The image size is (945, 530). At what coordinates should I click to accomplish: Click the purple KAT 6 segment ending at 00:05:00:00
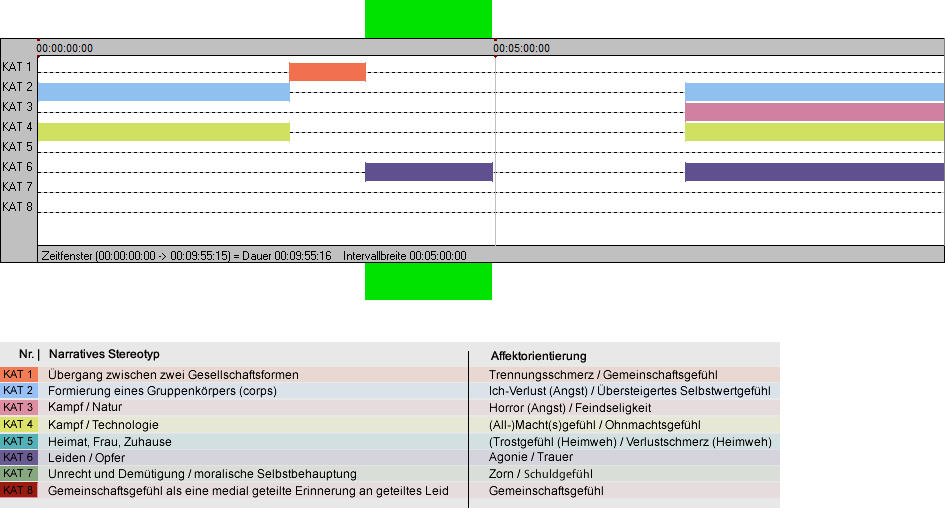pos(429,172)
